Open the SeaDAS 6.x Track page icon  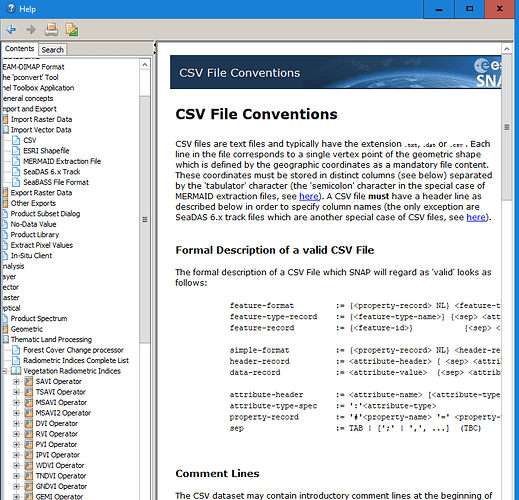point(16,172)
